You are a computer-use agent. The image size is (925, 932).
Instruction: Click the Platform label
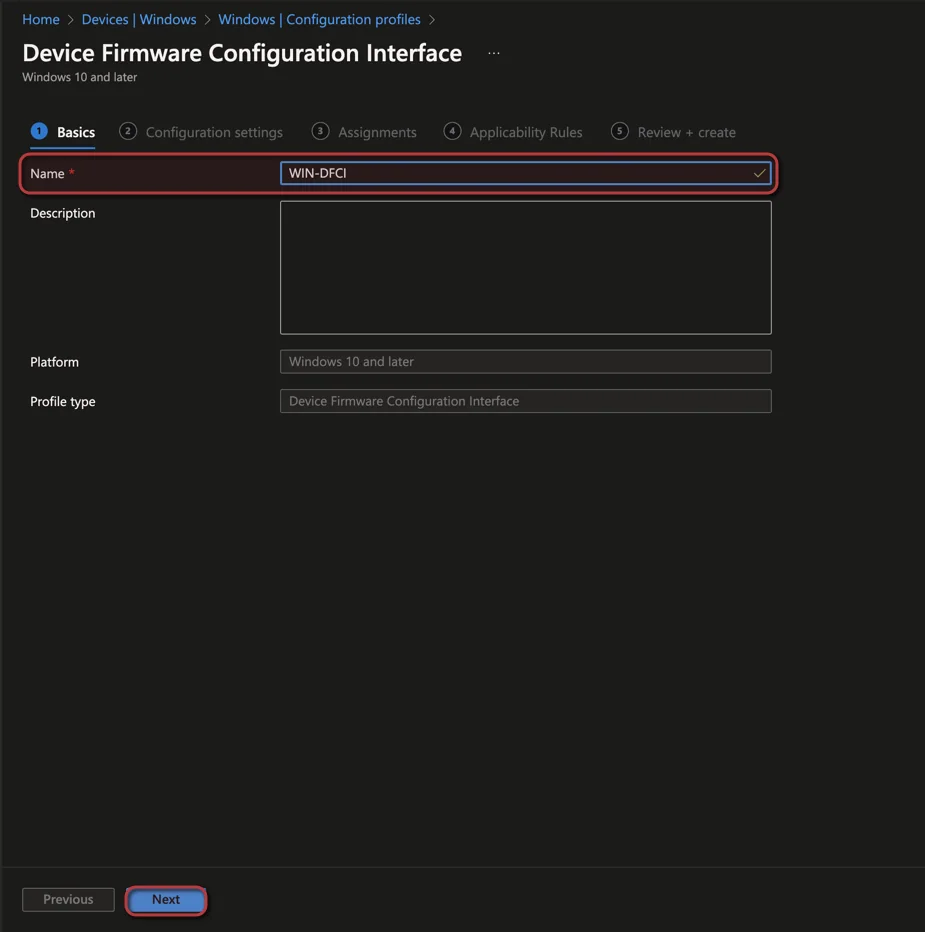pyautogui.click(x=54, y=362)
